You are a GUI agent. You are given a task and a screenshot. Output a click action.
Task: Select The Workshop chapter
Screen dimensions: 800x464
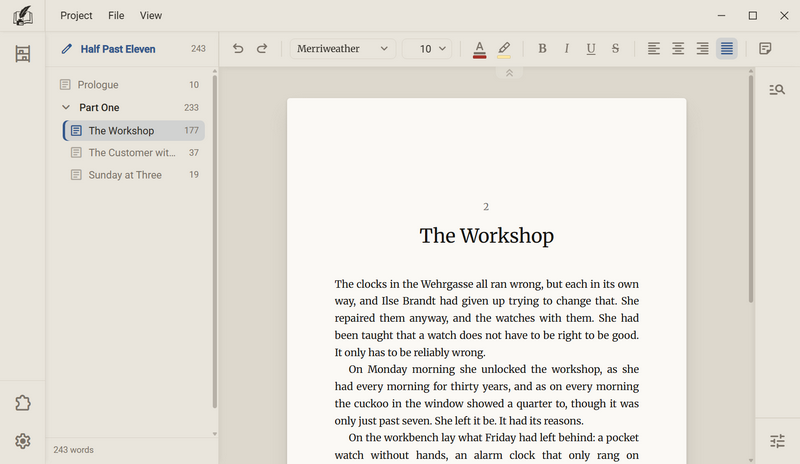[134, 131]
